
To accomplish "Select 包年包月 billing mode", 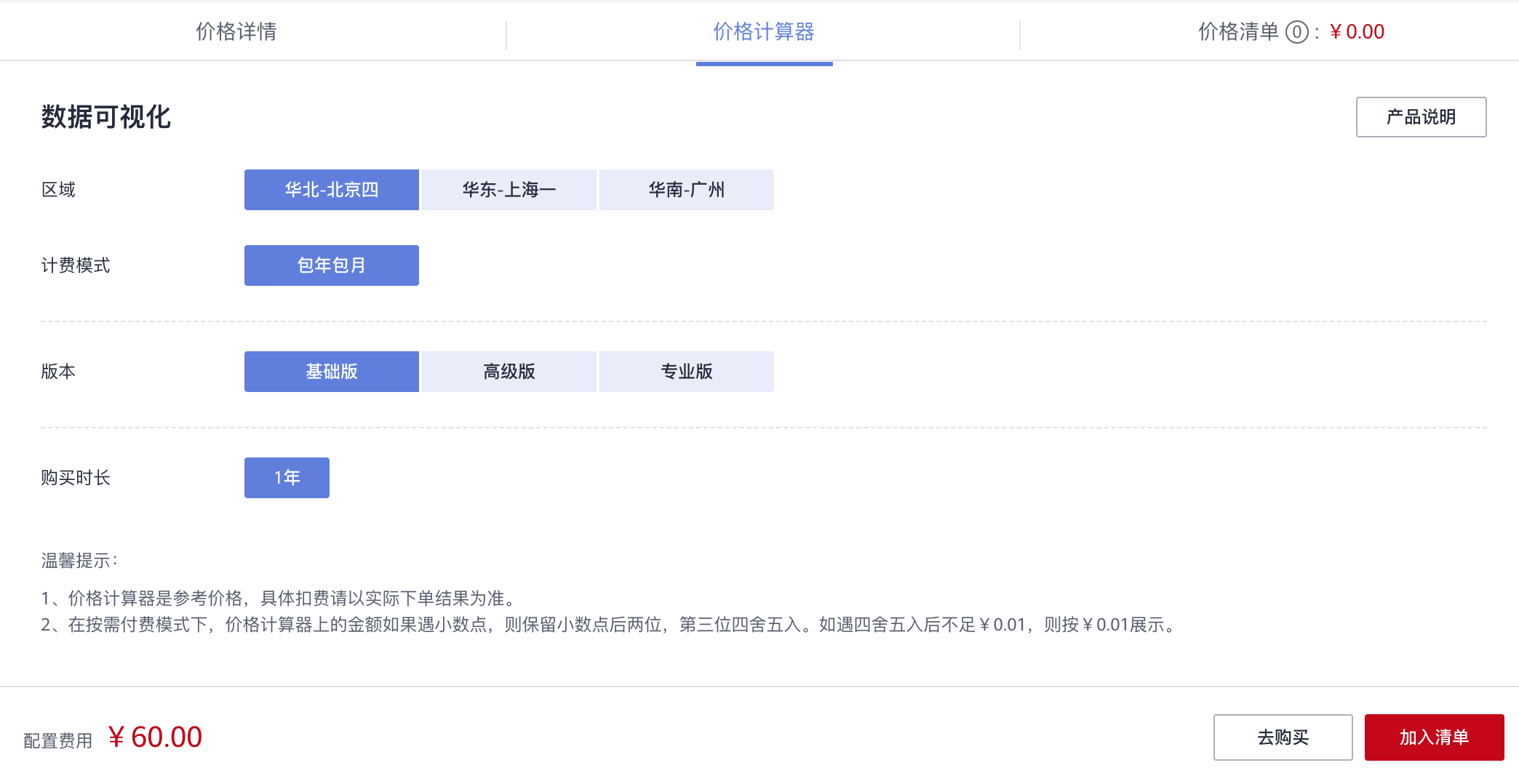I will pyautogui.click(x=332, y=265).
